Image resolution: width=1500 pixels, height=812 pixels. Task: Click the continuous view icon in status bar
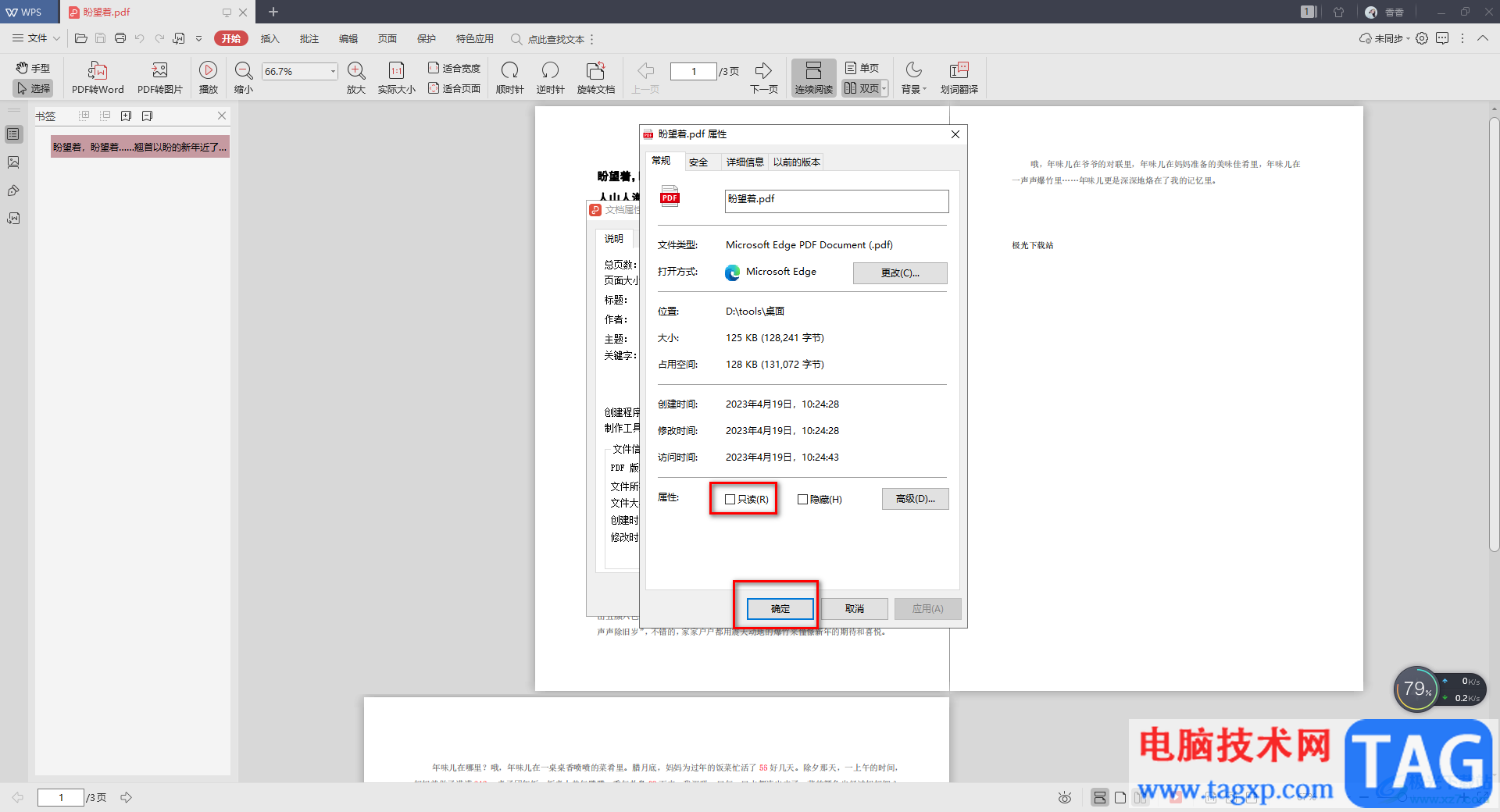pyautogui.click(x=1100, y=797)
